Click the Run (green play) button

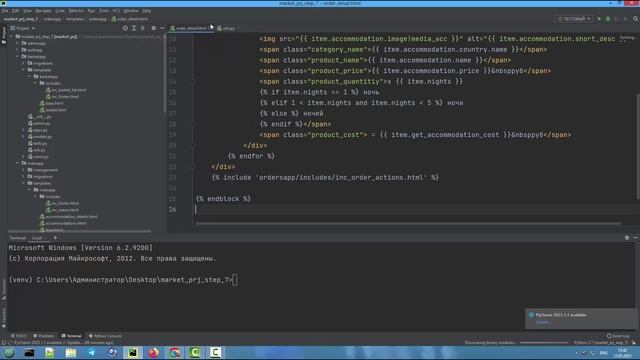pos(599,19)
